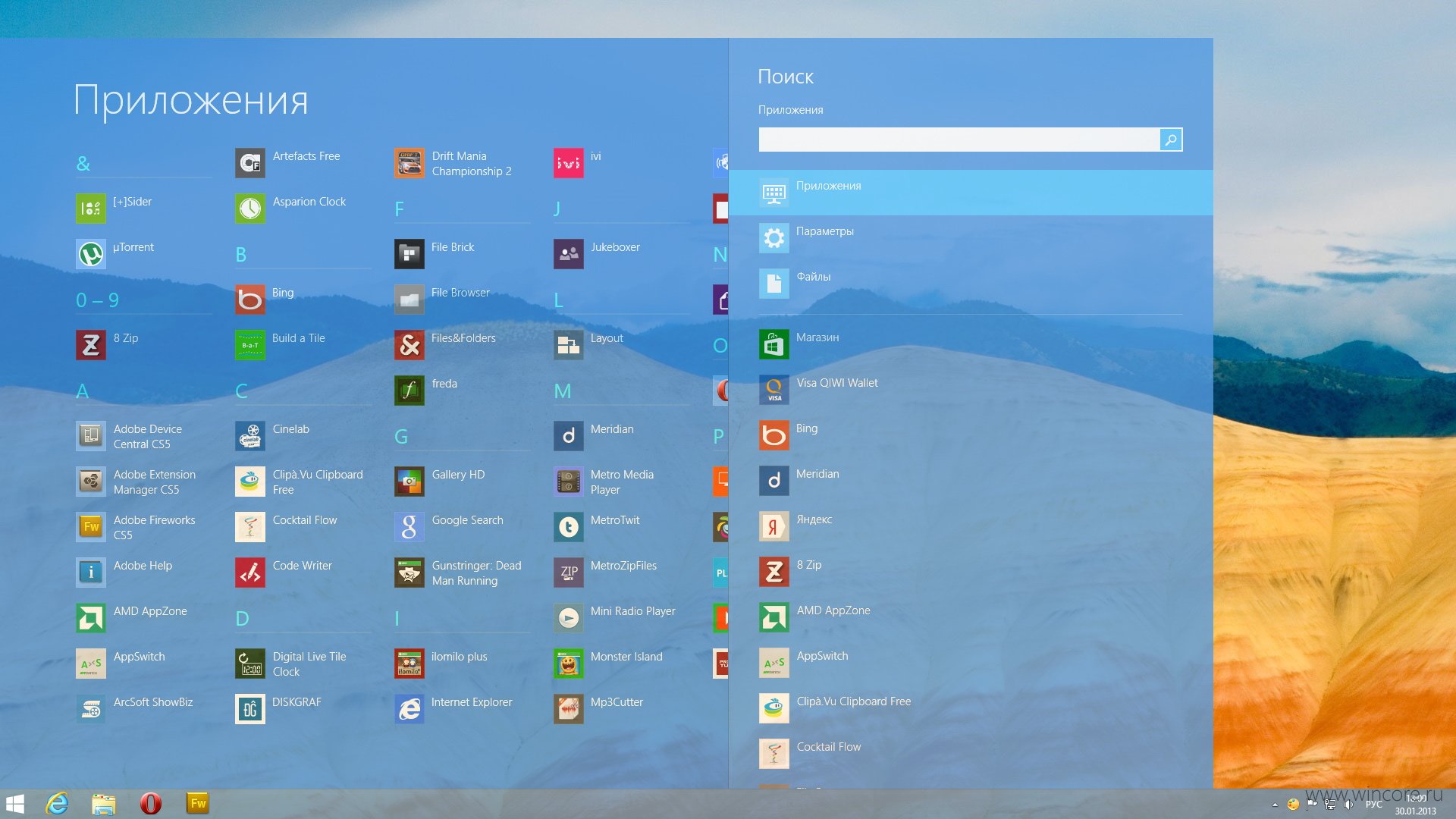Open Artefacts Free app icon

tap(249, 163)
